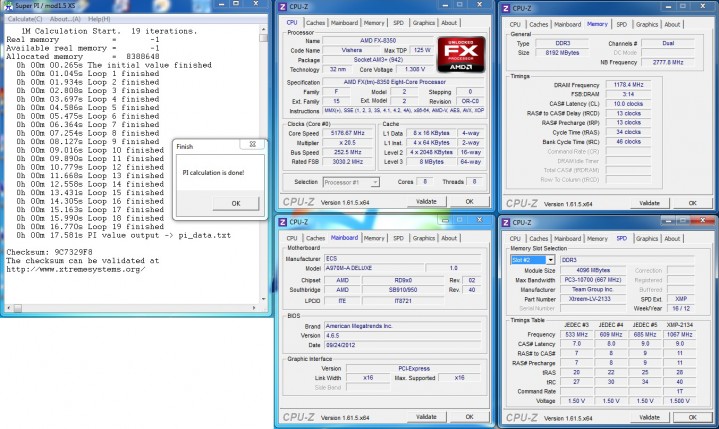Image resolution: width=719 pixels, height=429 pixels.
Task: Click NB Frequency value 2777.8 MHz
Action: click(x=668, y=62)
